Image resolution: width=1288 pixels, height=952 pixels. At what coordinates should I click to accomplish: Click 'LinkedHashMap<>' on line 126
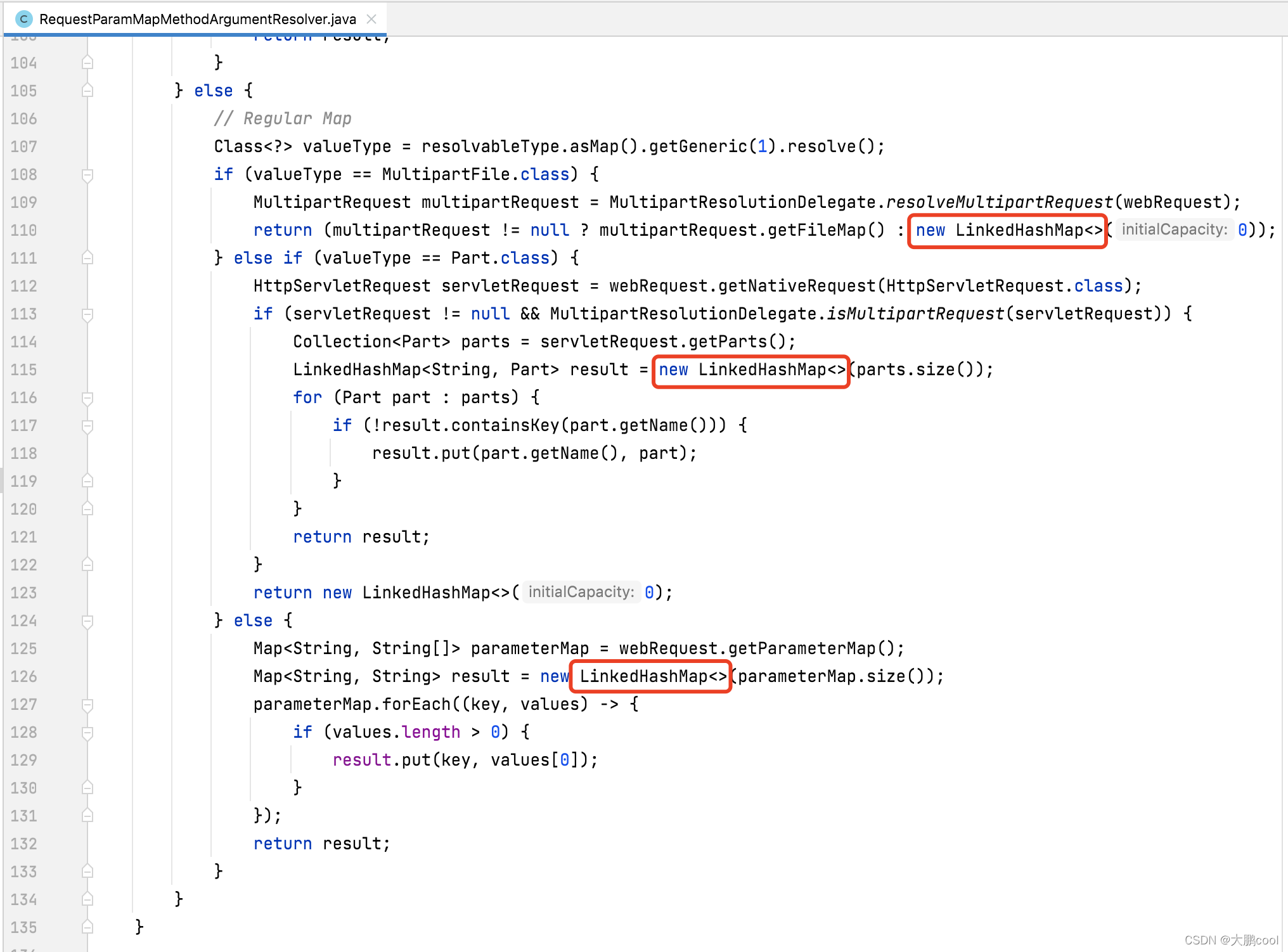coord(653,676)
